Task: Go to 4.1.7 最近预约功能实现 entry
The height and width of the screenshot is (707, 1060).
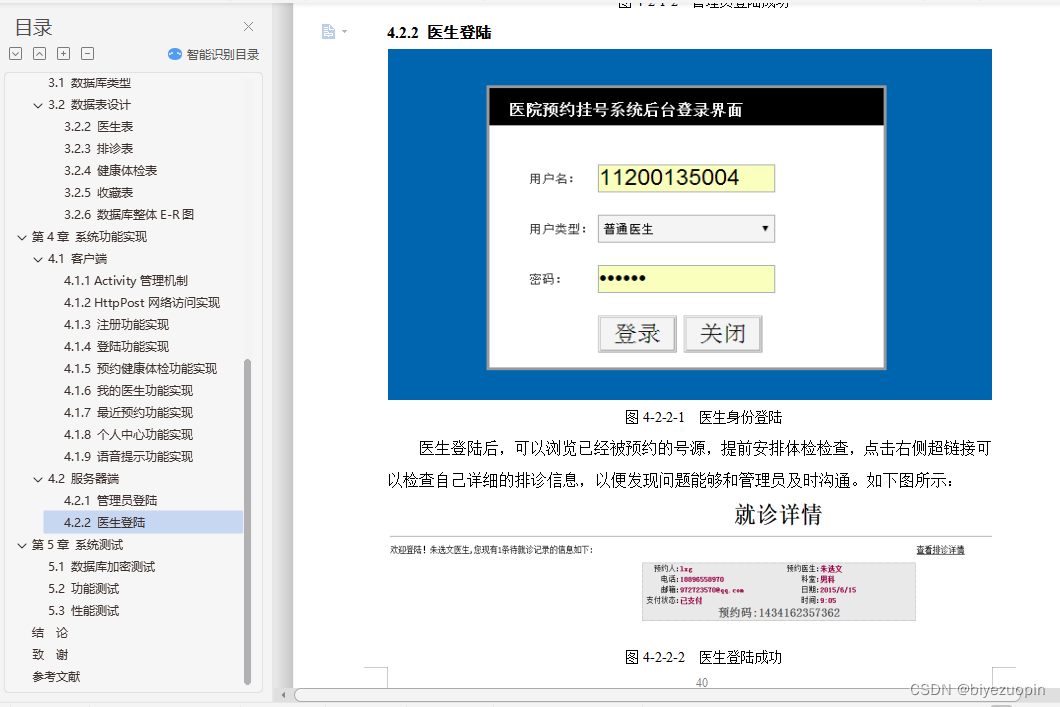Action: (x=128, y=413)
